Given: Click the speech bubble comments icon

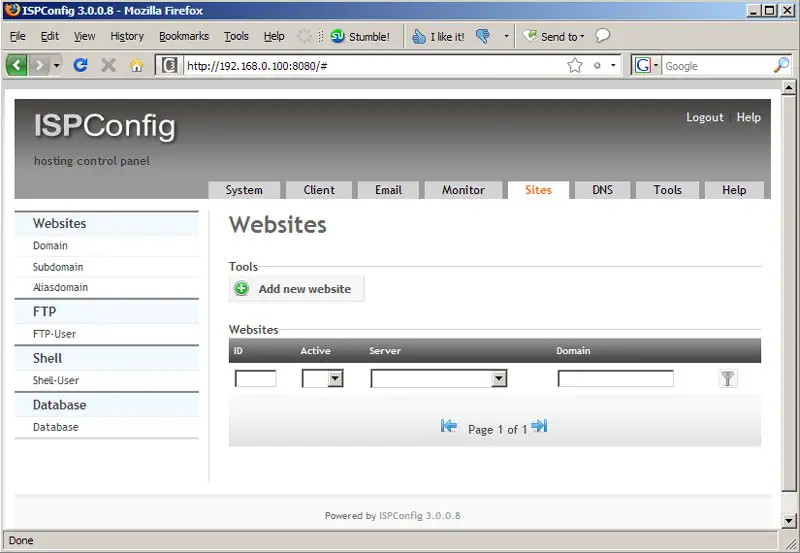Looking at the screenshot, I should click(x=603, y=35).
